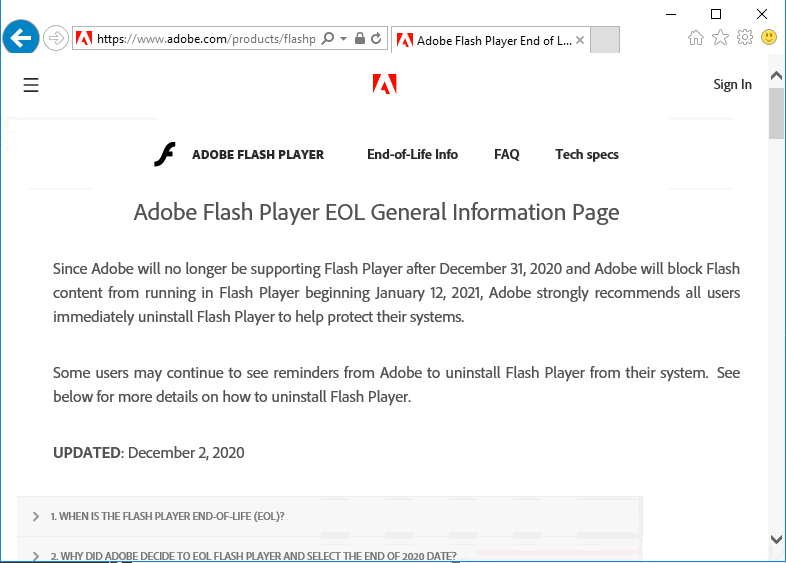Open the hamburger navigation menu
Viewport: 786px width, 563px height.
(x=31, y=85)
